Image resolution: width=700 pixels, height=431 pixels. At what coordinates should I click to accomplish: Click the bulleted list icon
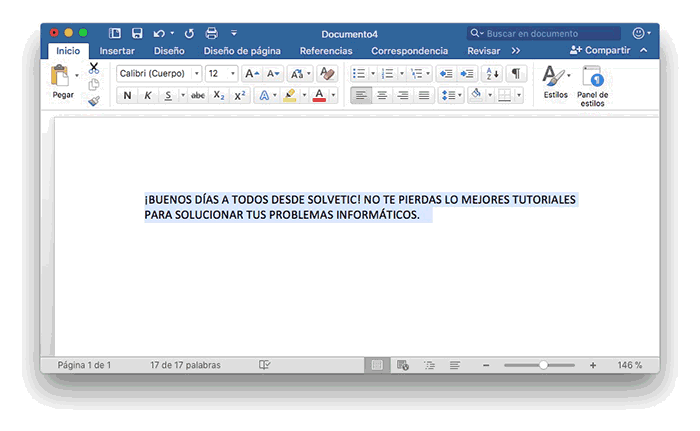click(x=359, y=74)
